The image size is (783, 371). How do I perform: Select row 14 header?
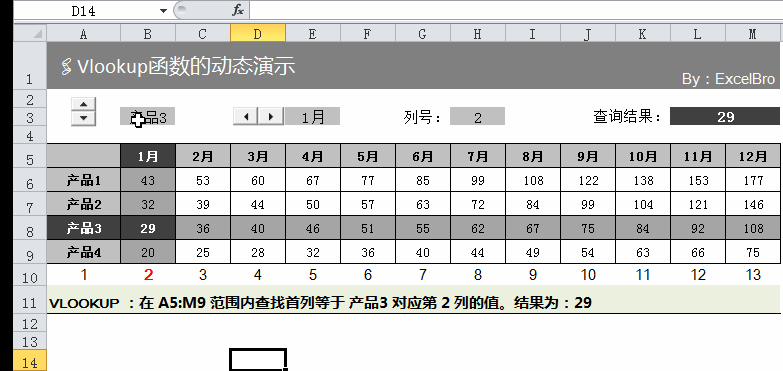(x=30, y=361)
